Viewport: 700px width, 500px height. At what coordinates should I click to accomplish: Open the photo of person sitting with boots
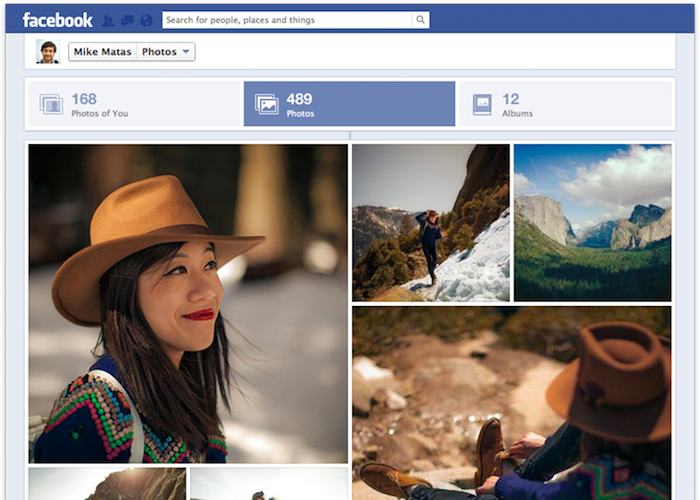point(511,402)
